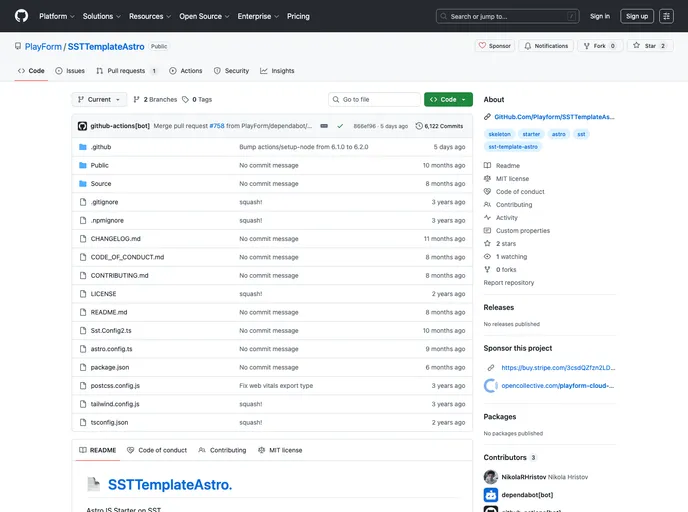Click the Go to file search field
This screenshot has height=512, width=688.
pos(375,100)
